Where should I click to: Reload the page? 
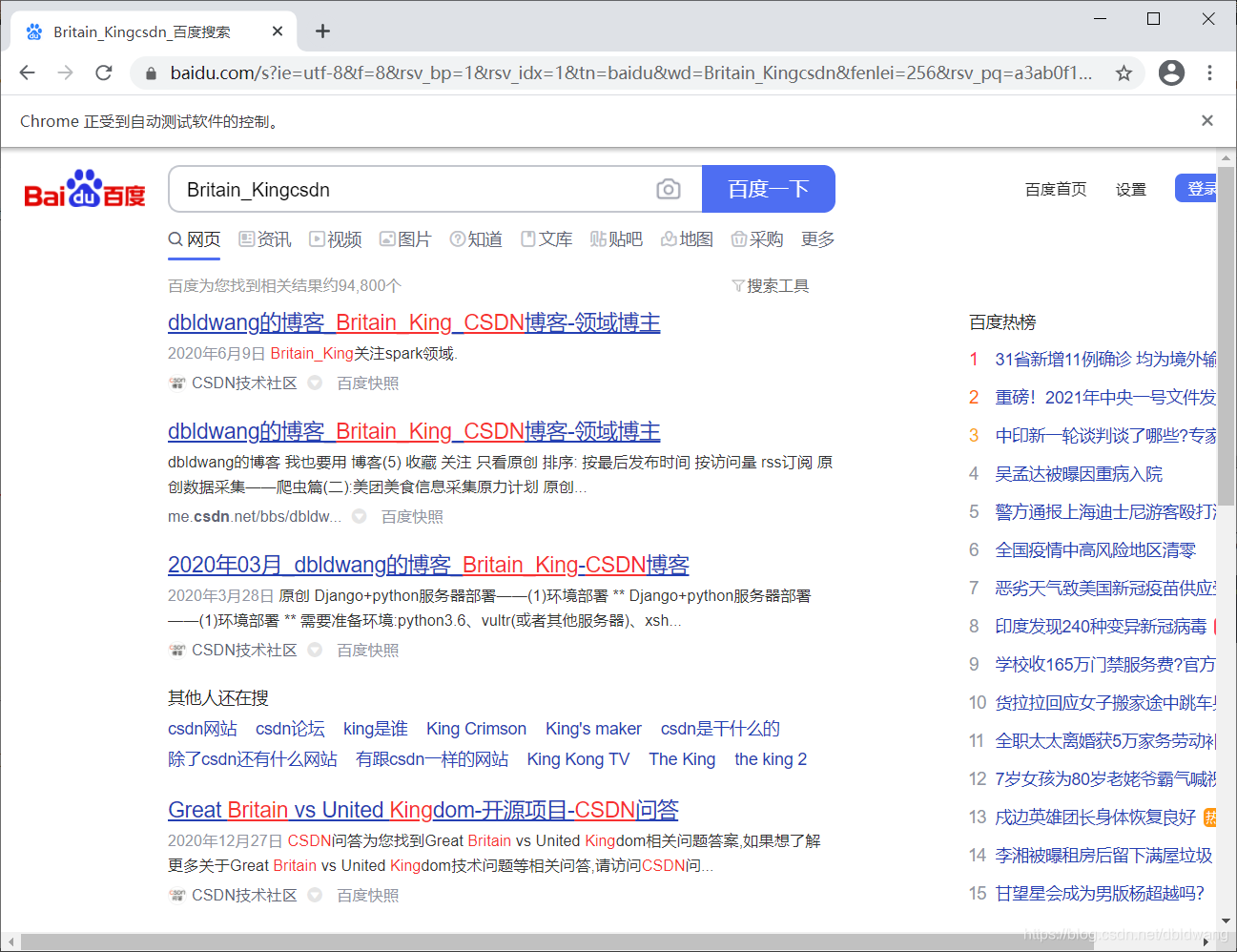pos(104,72)
